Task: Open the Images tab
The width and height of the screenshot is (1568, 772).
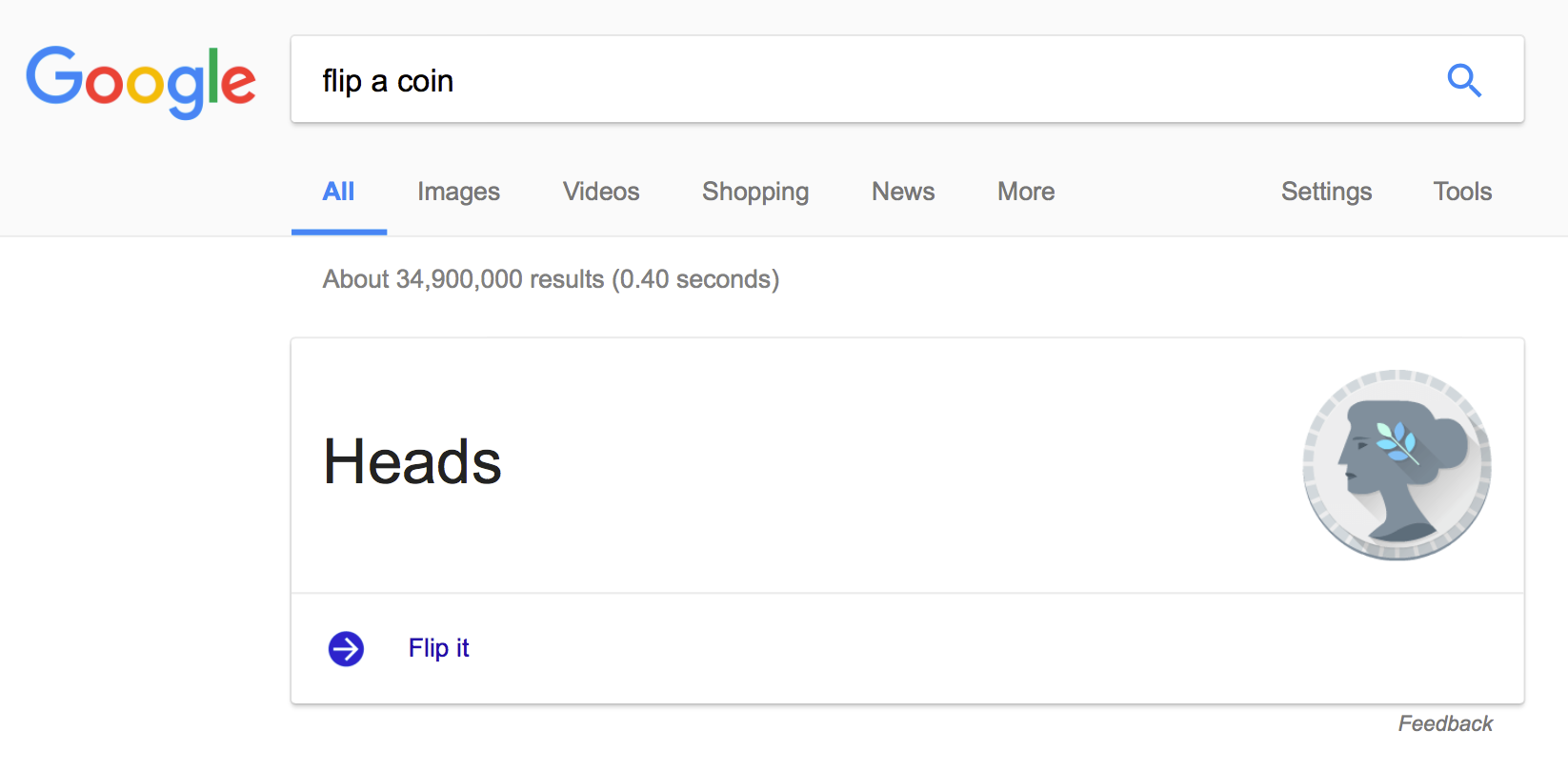Action: pyautogui.click(x=458, y=192)
